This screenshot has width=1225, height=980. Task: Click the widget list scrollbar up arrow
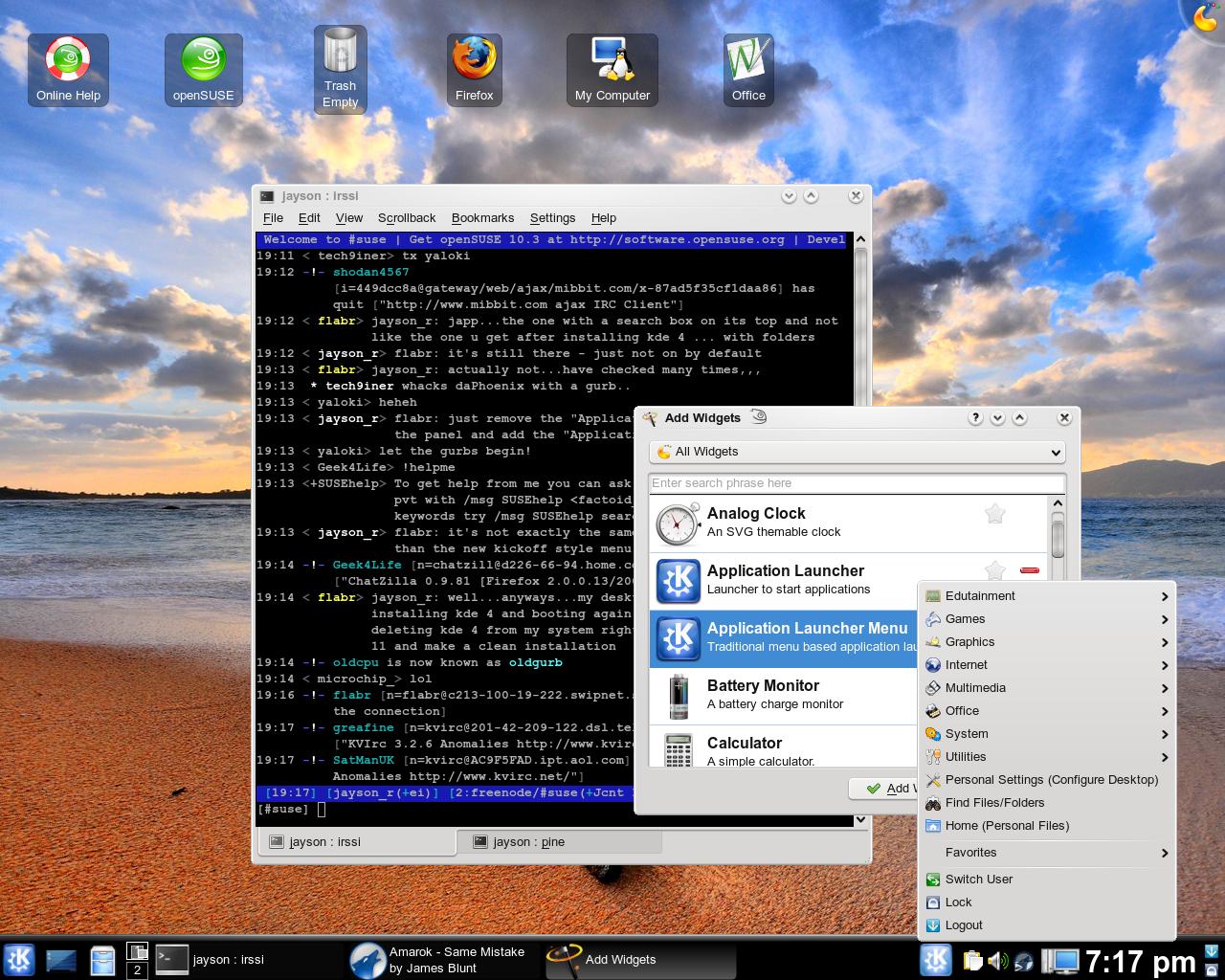pos(1058,503)
